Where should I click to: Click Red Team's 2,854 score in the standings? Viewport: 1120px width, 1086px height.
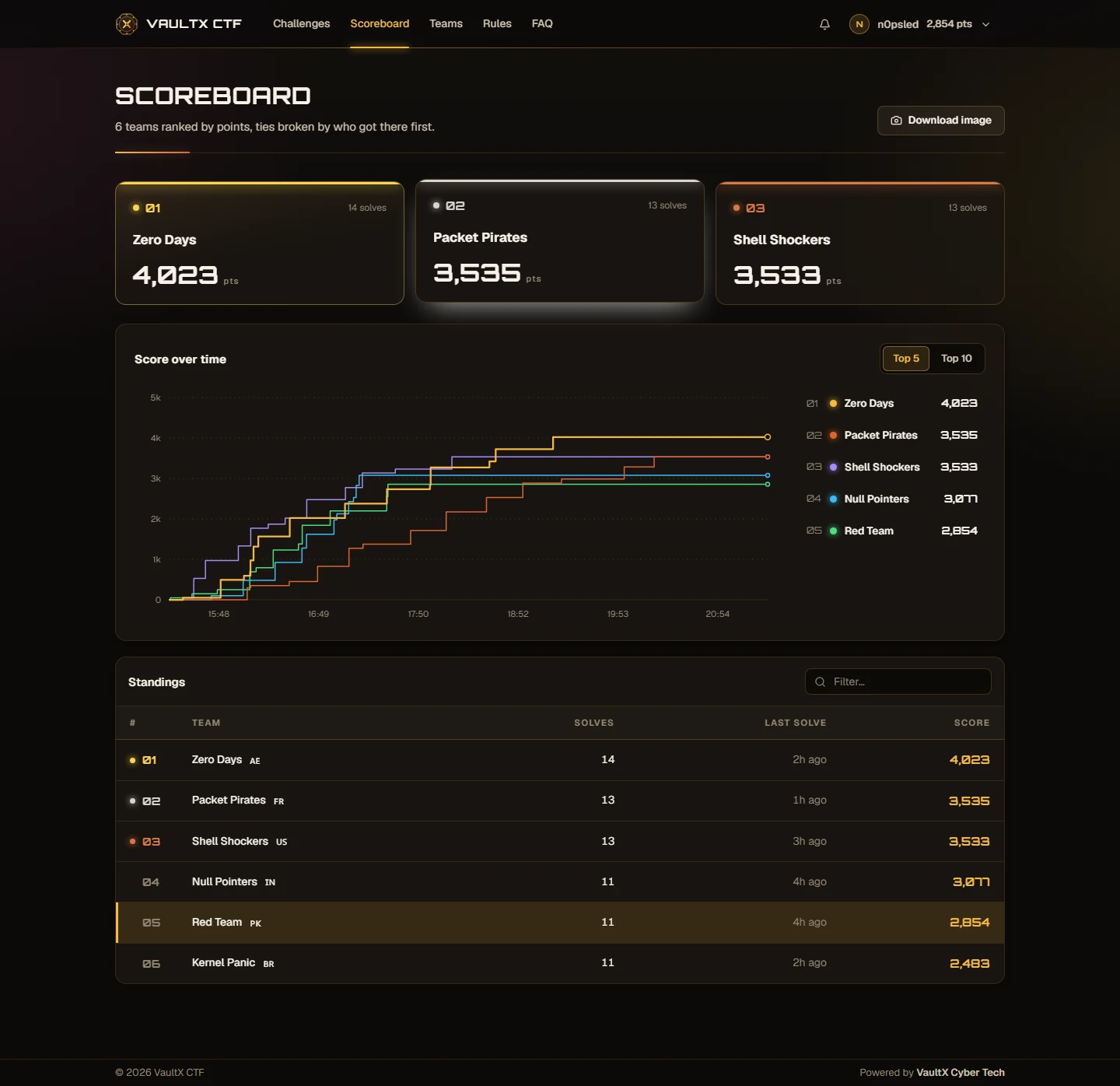click(970, 923)
